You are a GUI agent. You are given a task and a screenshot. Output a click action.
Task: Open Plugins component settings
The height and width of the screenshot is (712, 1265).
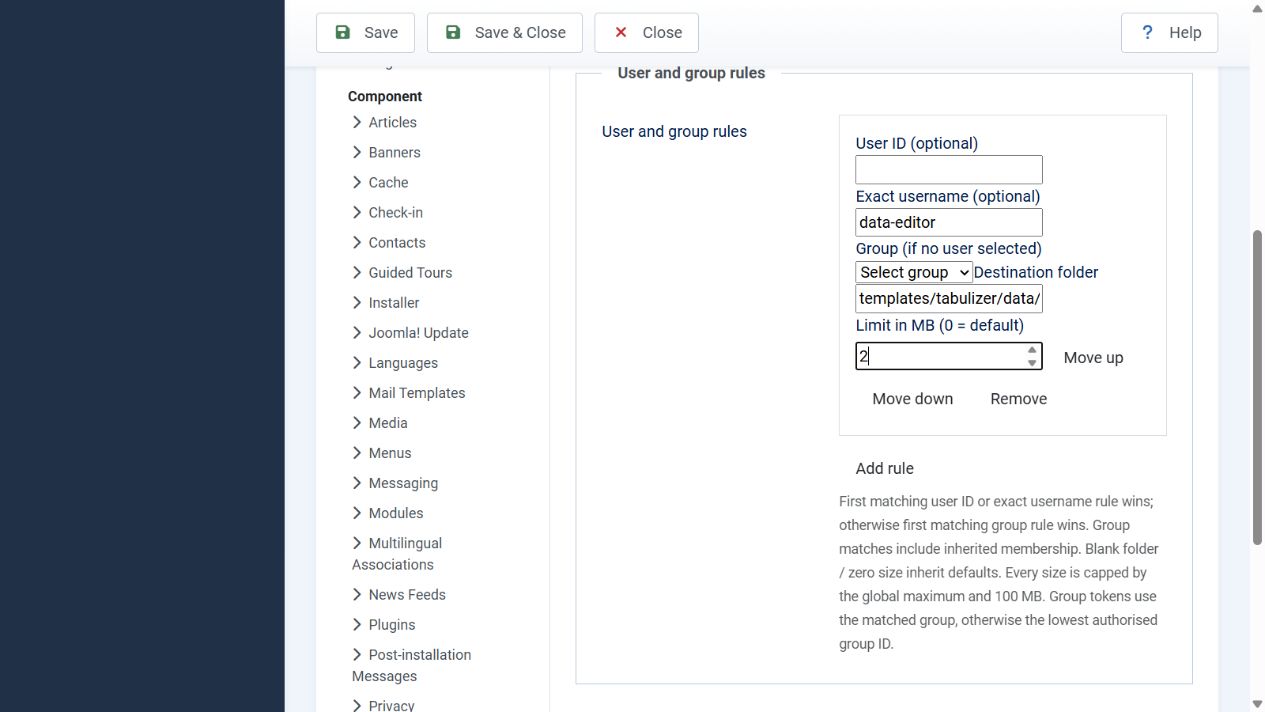click(392, 625)
